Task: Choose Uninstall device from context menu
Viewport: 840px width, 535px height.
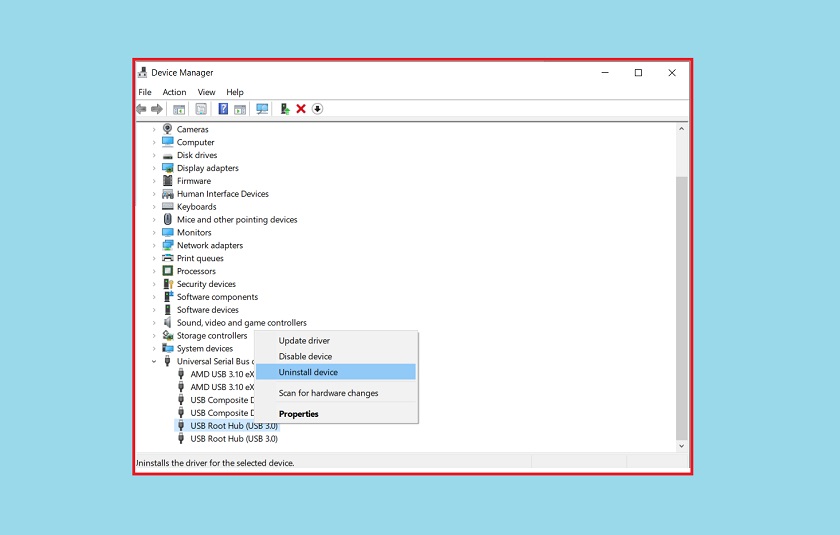Action: [x=308, y=372]
